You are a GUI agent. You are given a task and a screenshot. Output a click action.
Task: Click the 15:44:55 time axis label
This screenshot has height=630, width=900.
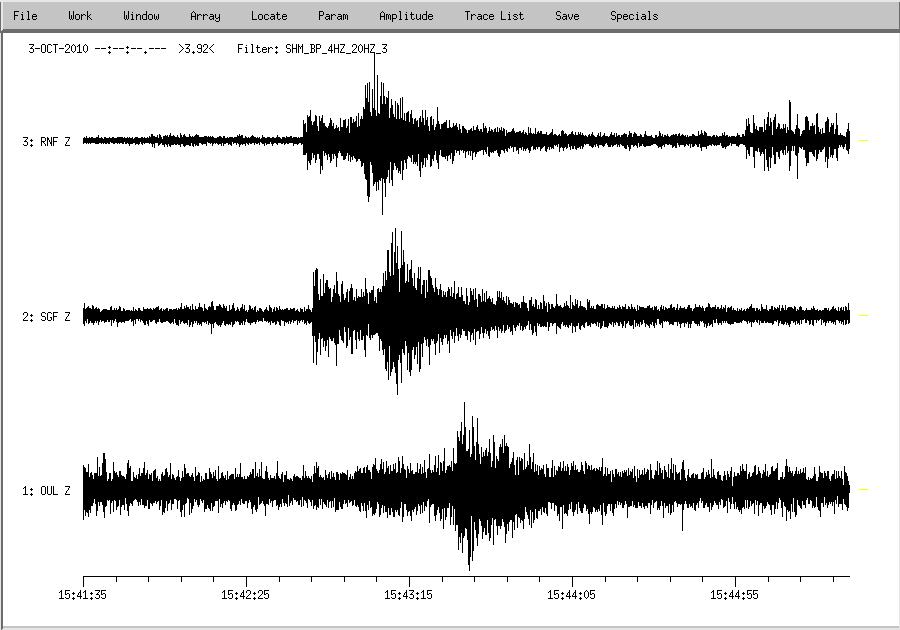pos(735,594)
